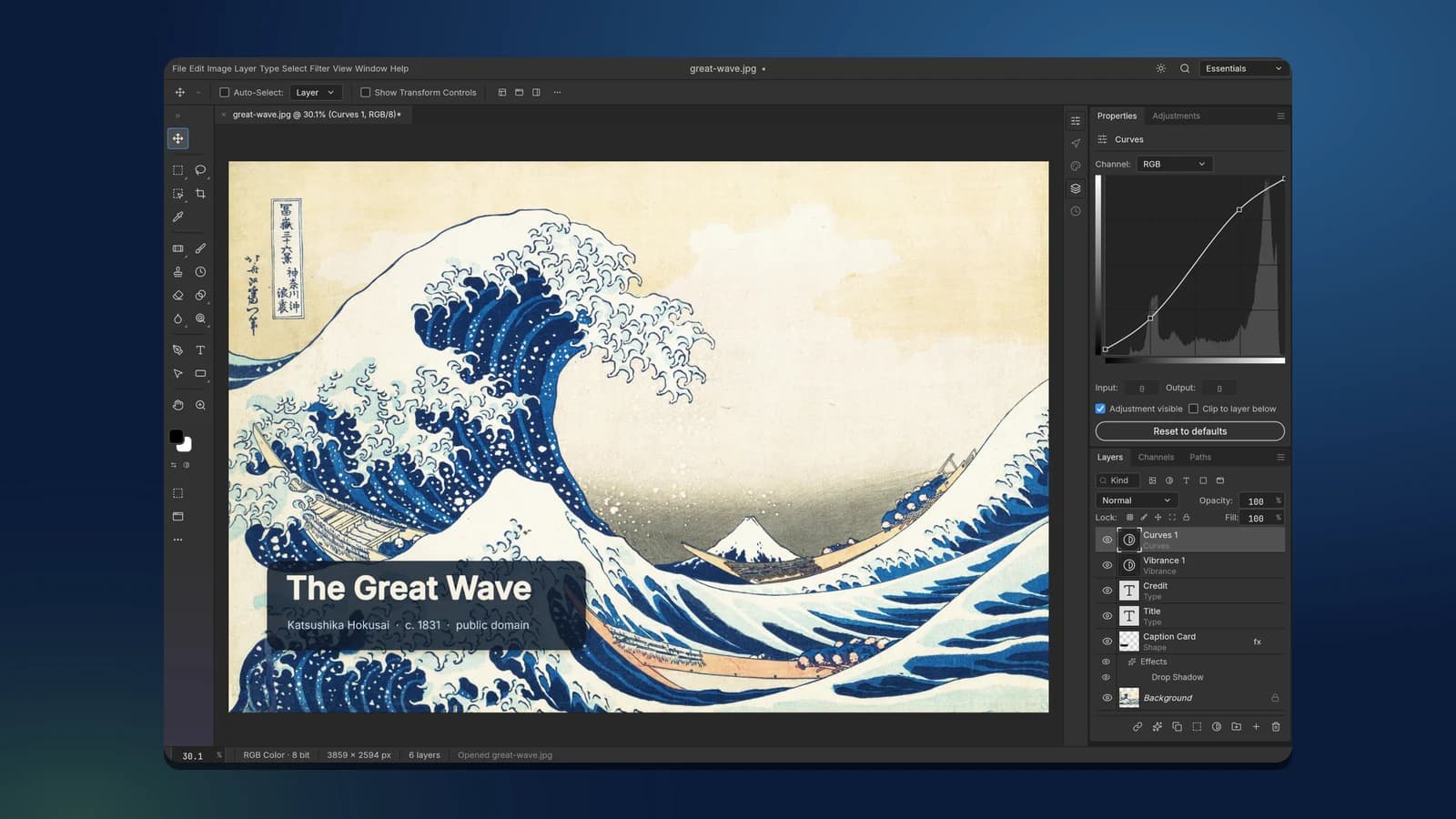The width and height of the screenshot is (1456, 819).
Task: Open the Normal blend mode dropdown
Action: 1137,500
